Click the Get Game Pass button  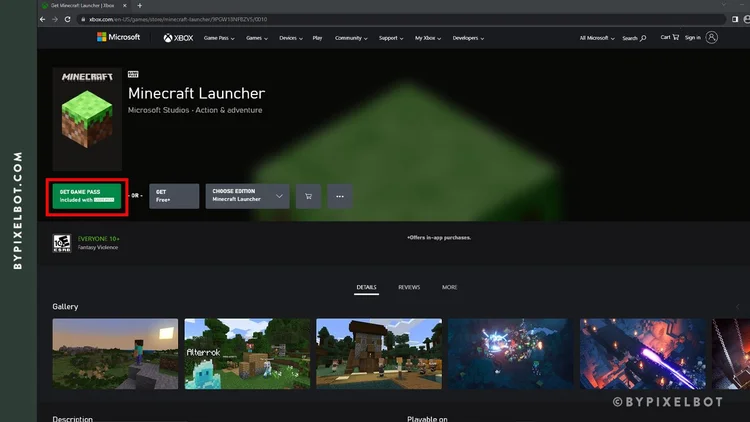click(x=87, y=196)
